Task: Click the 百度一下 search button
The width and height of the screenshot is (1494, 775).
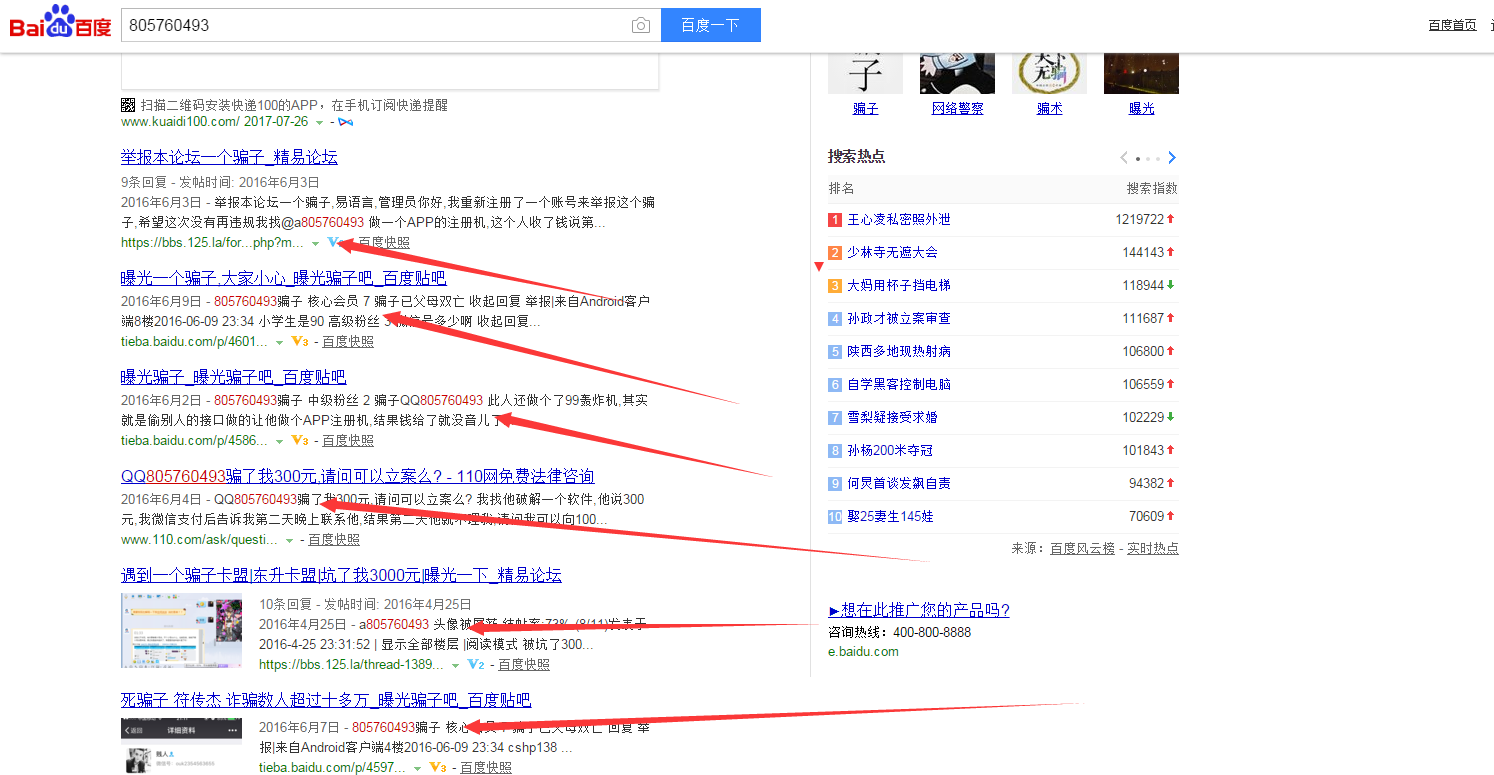Action: pyautogui.click(x=710, y=25)
